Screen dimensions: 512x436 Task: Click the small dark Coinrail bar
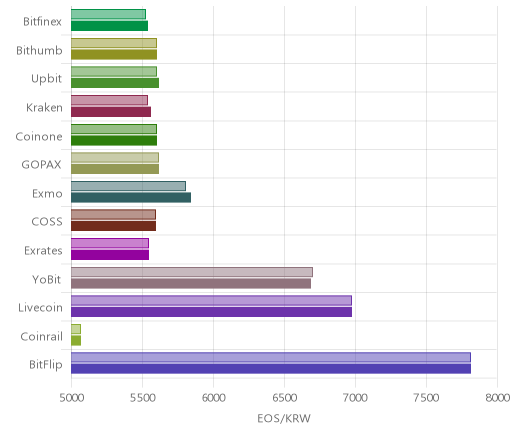tap(76, 341)
